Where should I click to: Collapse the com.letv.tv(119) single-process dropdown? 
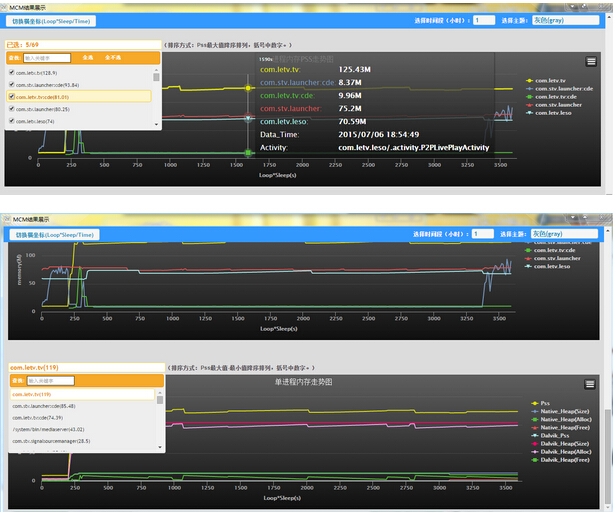click(x=82, y=368)
